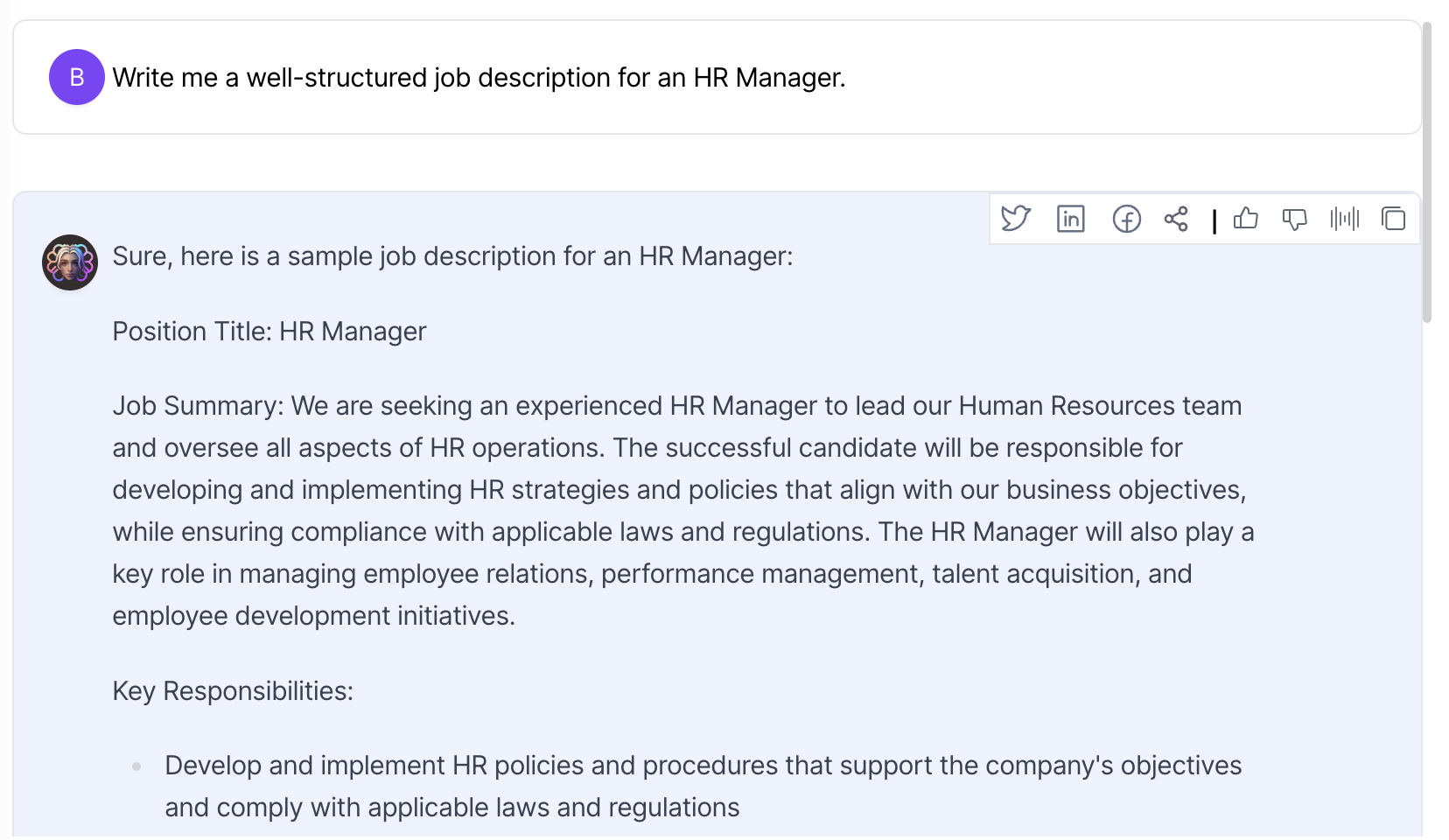The height and width of the screenshot is (840, 1449).
Task: Click the bullet point marker dot
Action: click(136, 766)
